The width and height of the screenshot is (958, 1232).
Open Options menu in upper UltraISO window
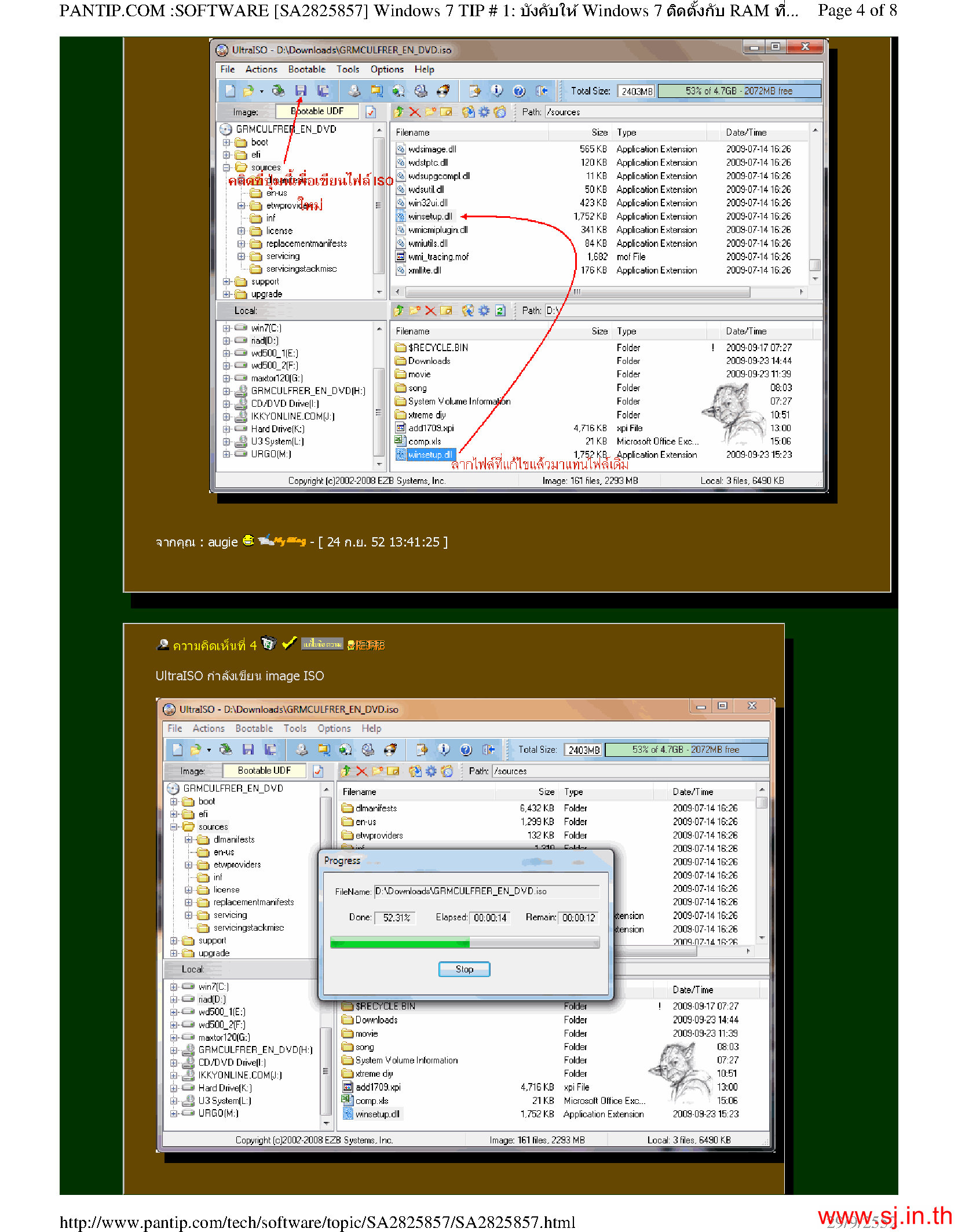pyautogui.click(x=387, y=70)
